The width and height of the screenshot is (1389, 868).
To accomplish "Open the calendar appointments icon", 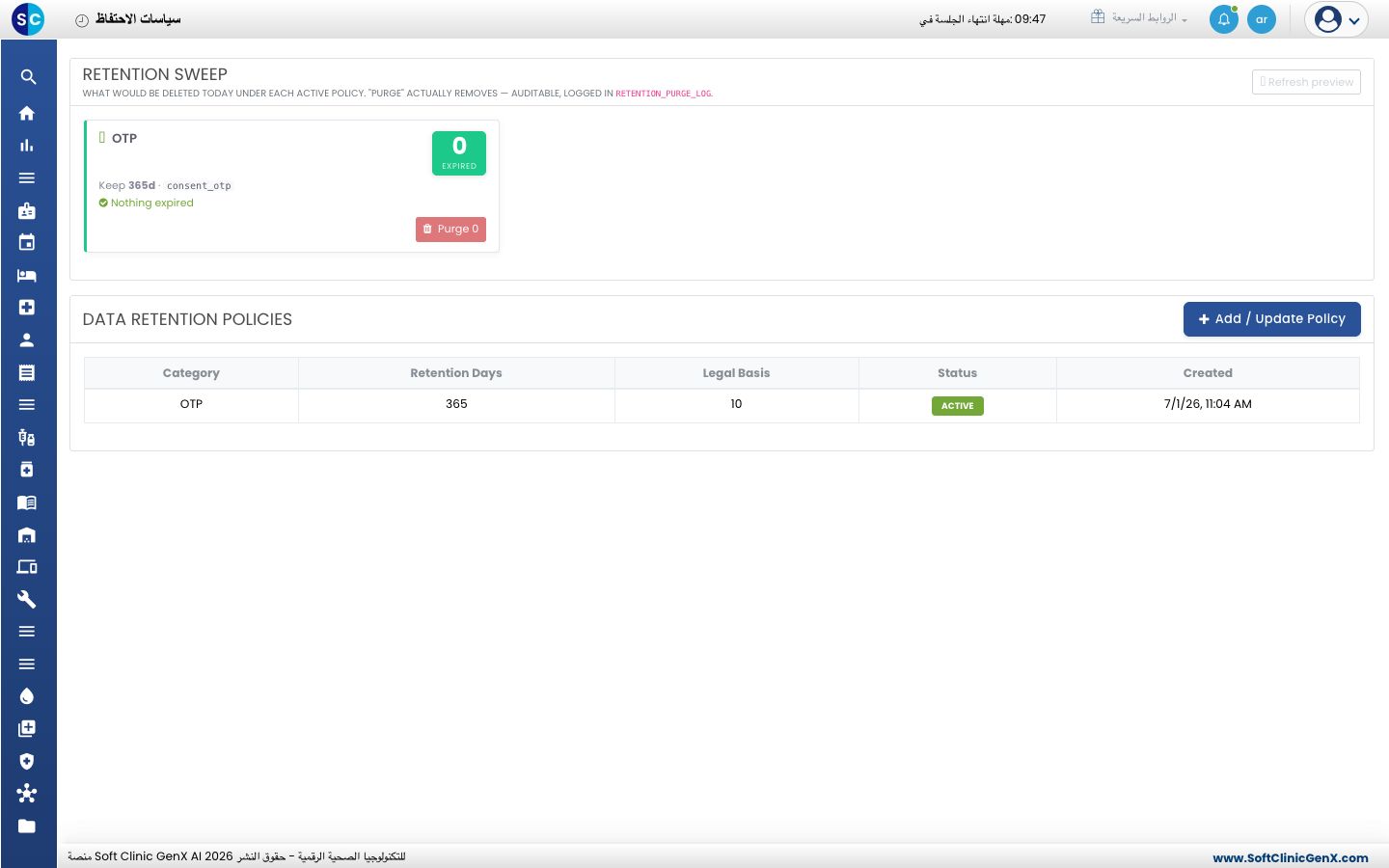I will click(x=27, y=243).
